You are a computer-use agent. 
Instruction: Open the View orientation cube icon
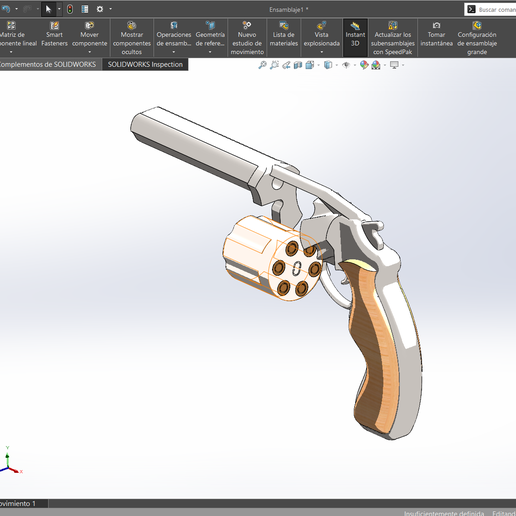pyautogui.click(x=310, y=65)
